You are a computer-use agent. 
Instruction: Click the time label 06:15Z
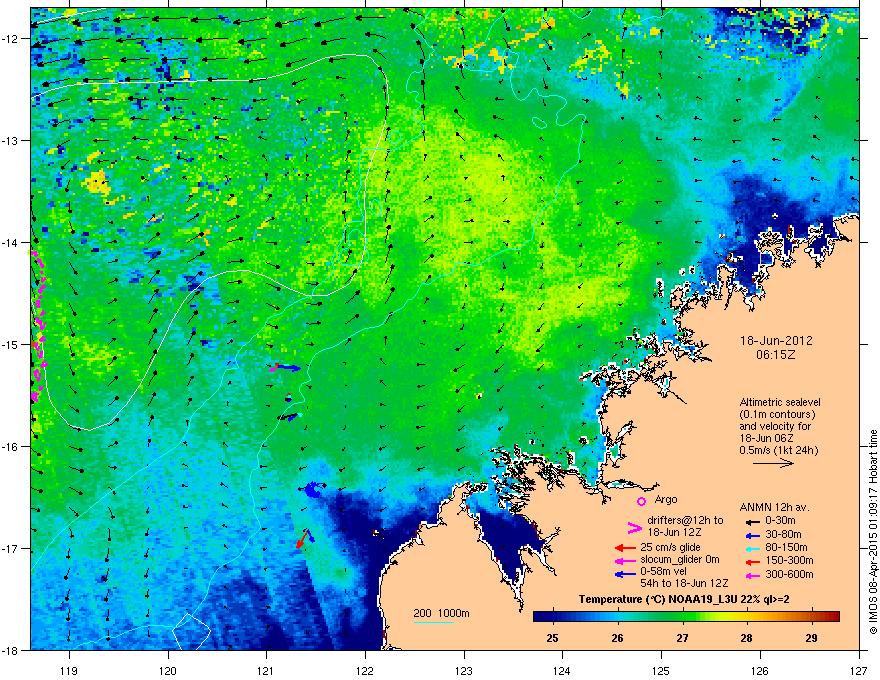click(776, 355)
